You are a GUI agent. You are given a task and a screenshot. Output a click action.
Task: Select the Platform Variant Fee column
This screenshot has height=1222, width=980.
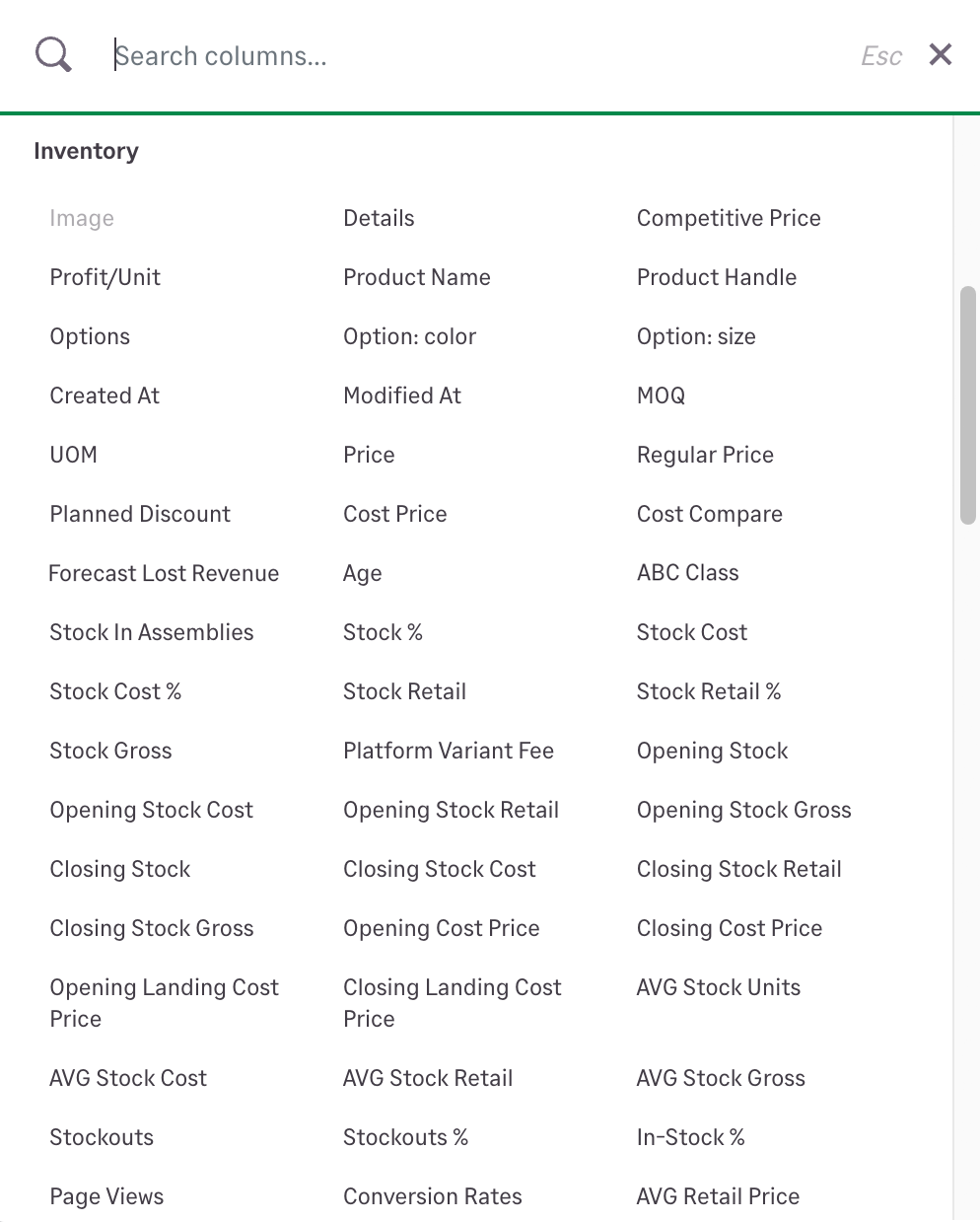pos(448,751)
